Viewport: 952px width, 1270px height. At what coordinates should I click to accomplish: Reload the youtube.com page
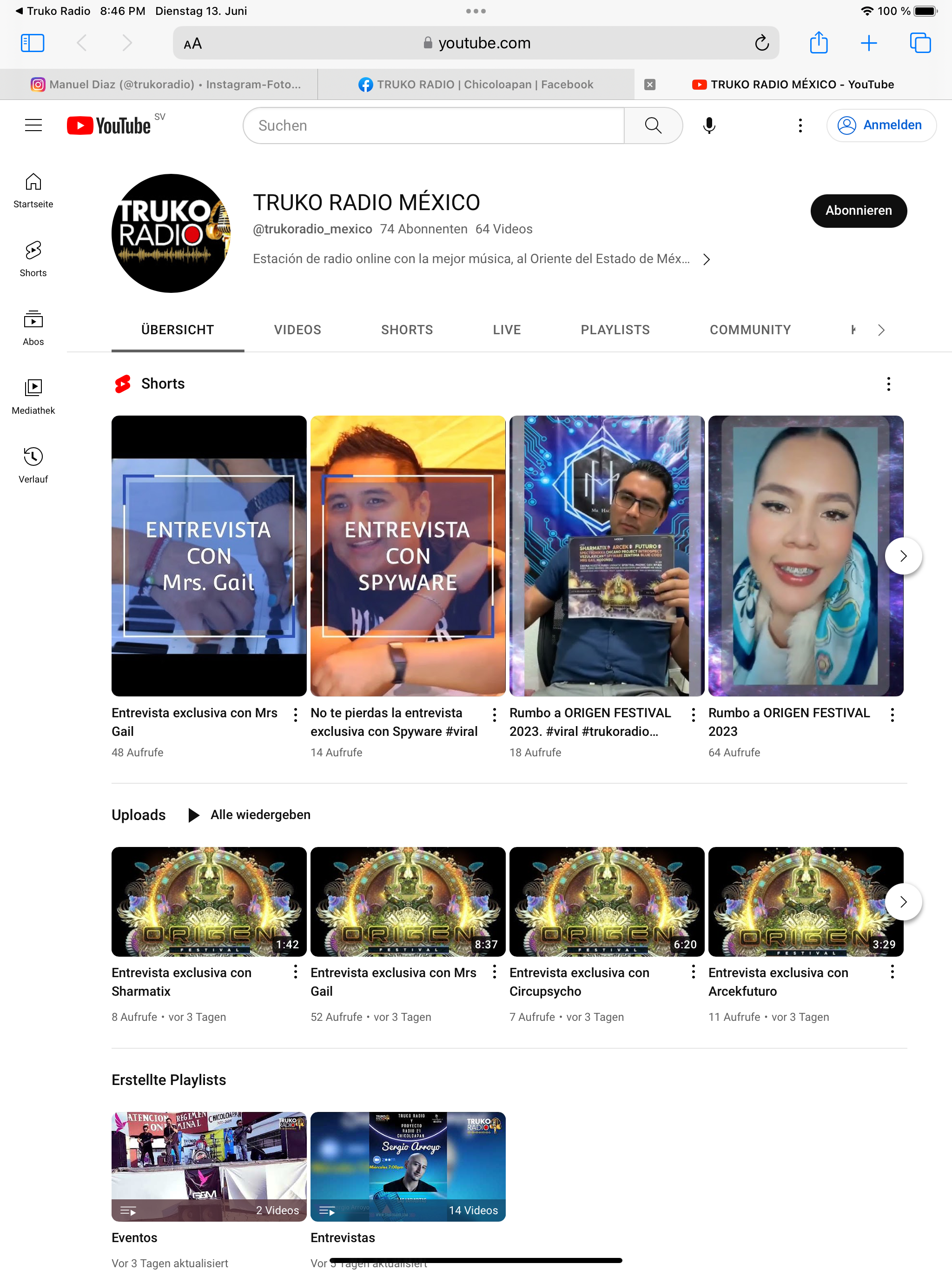[x=761, y=43]
